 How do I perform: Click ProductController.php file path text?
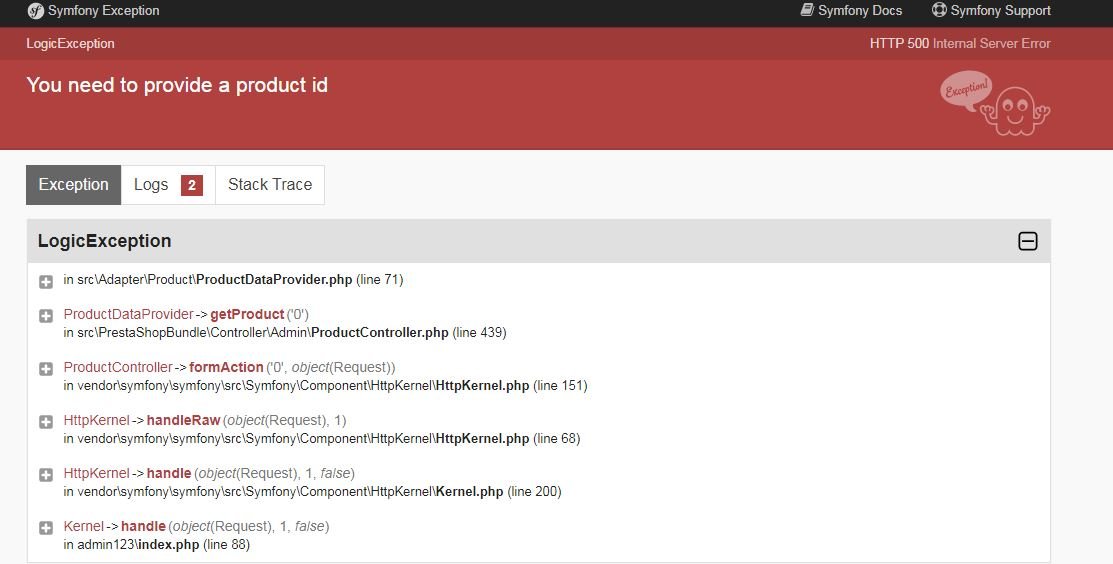379,332
